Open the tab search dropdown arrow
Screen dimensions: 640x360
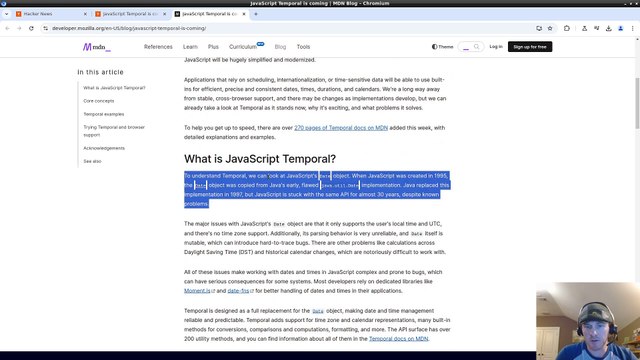click(x=7, y=14)
